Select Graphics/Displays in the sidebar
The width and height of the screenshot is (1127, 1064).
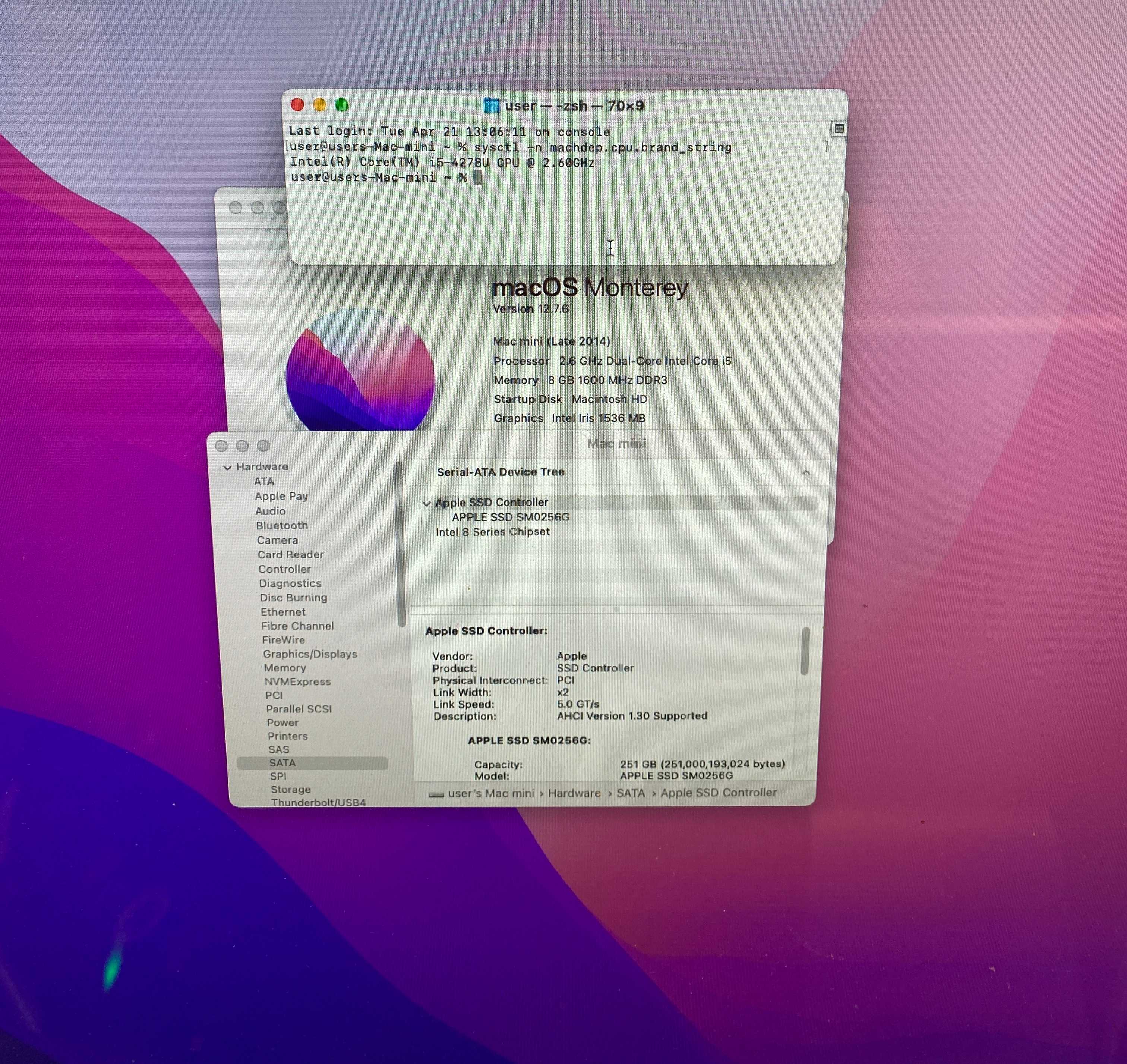pyautogui.click(x=310, y=654)
